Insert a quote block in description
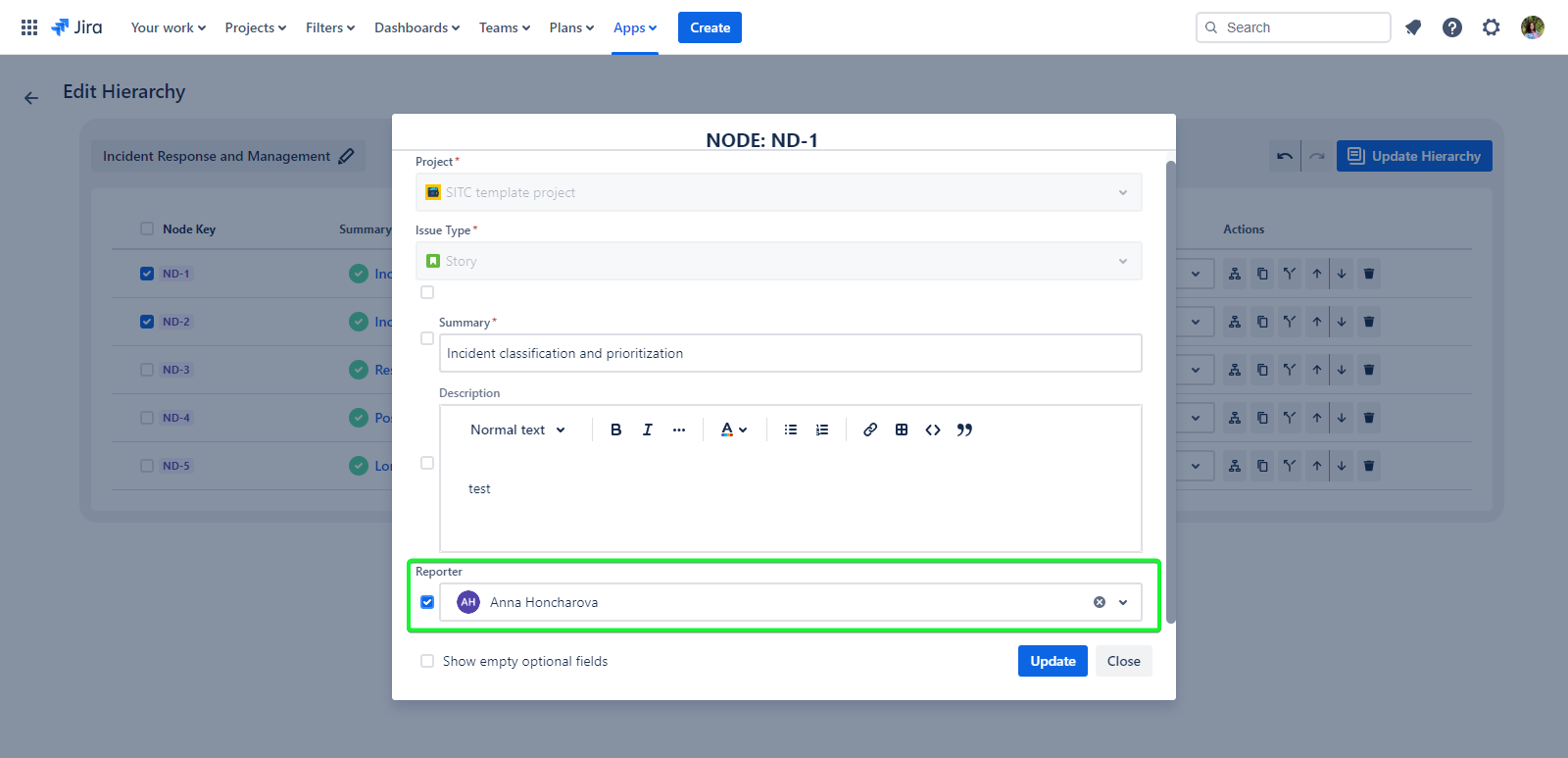 point(964,430)
